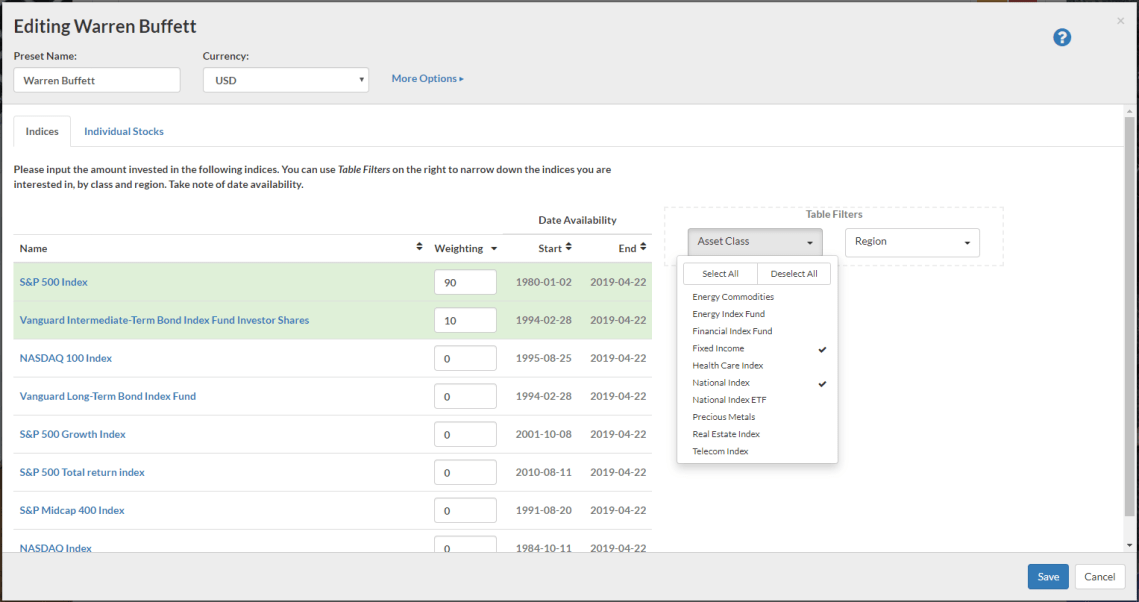The height and width of the screenshot is (602, 1139).
Task: Close the editing dialog with the X
Action: (1120, 21)
